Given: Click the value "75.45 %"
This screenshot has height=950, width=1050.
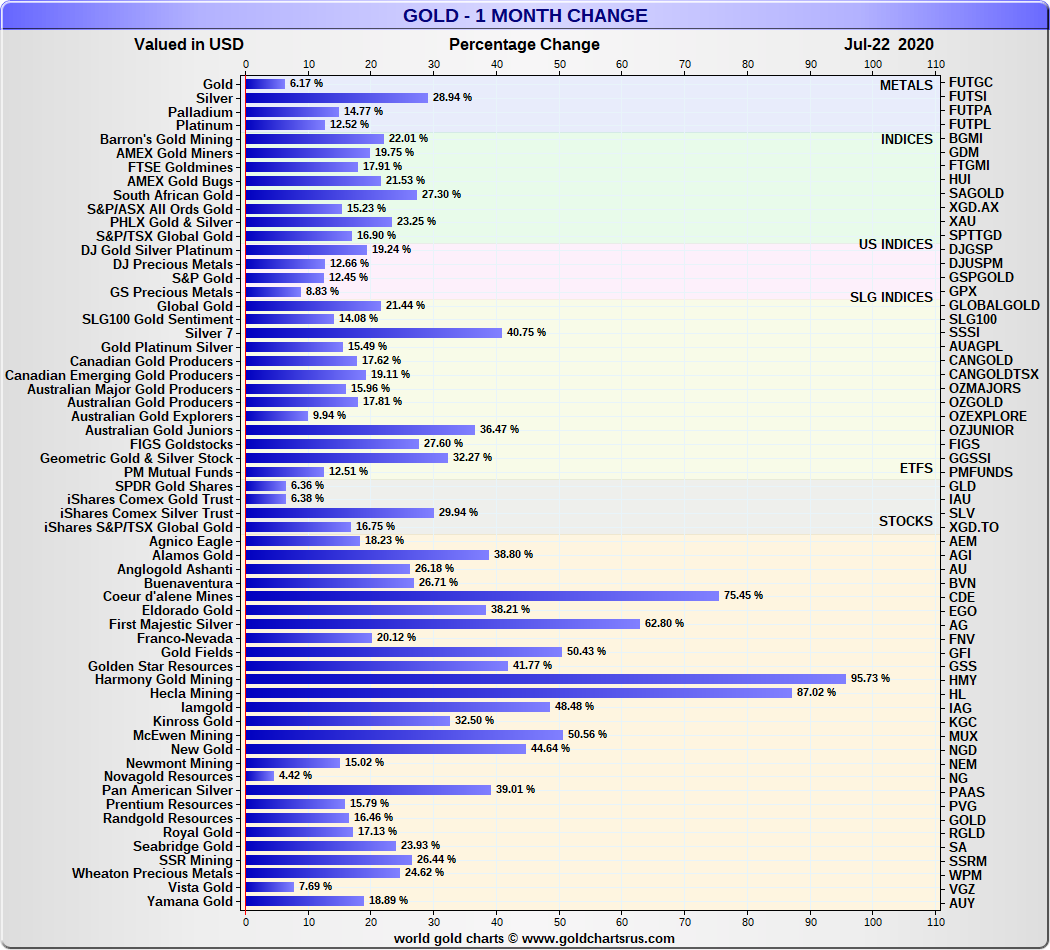Looking at the screenshot, I should tap(743, 595).
